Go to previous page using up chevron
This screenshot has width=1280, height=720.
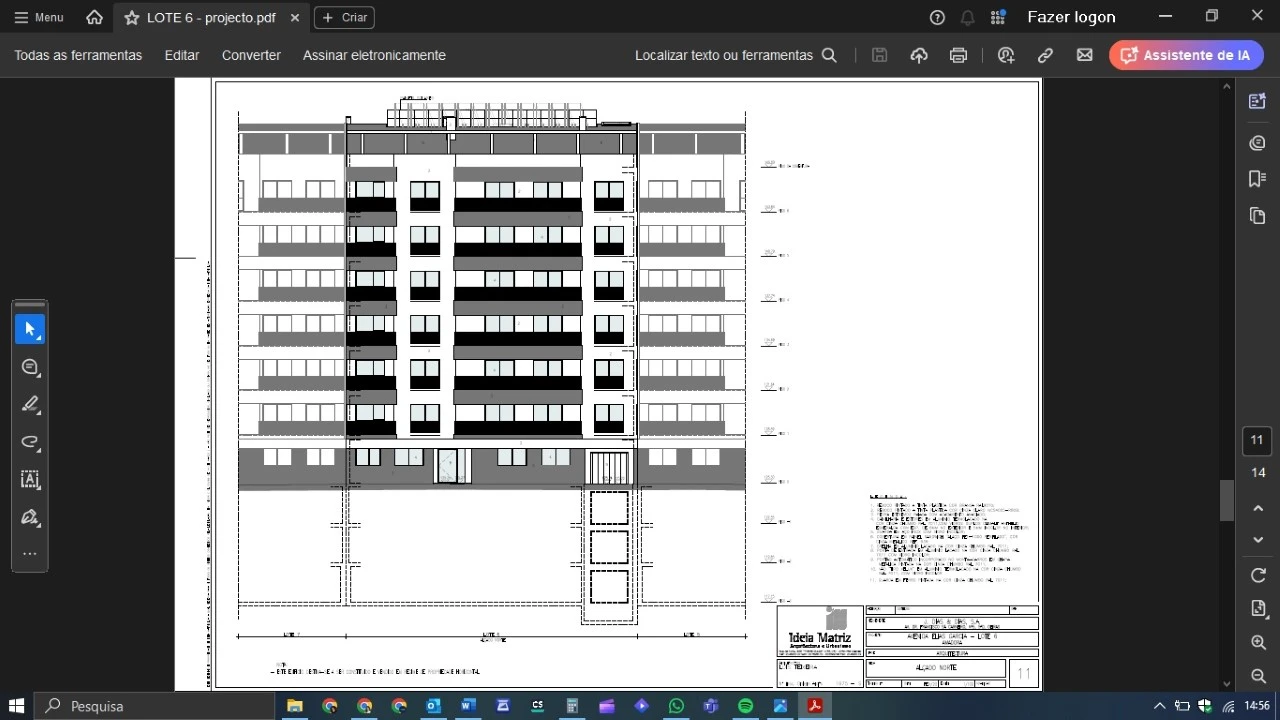tap(1258, 509)
